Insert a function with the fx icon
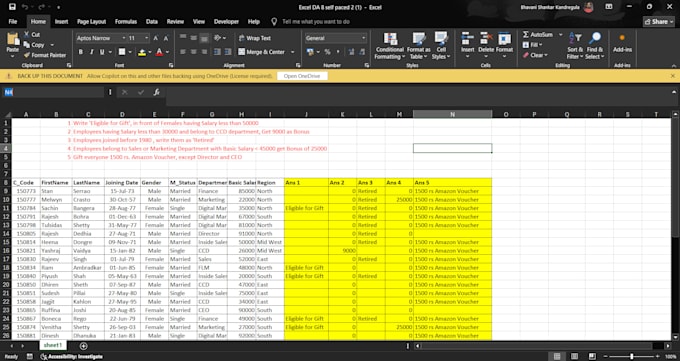680x361 pixels. (157, 92)
